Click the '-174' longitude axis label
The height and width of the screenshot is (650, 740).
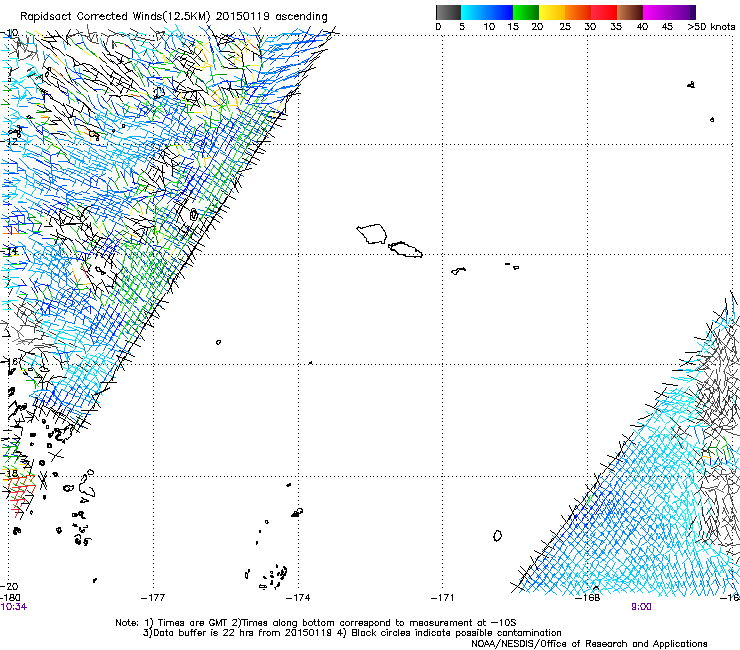pyautogui.click(x=298, y=598)
